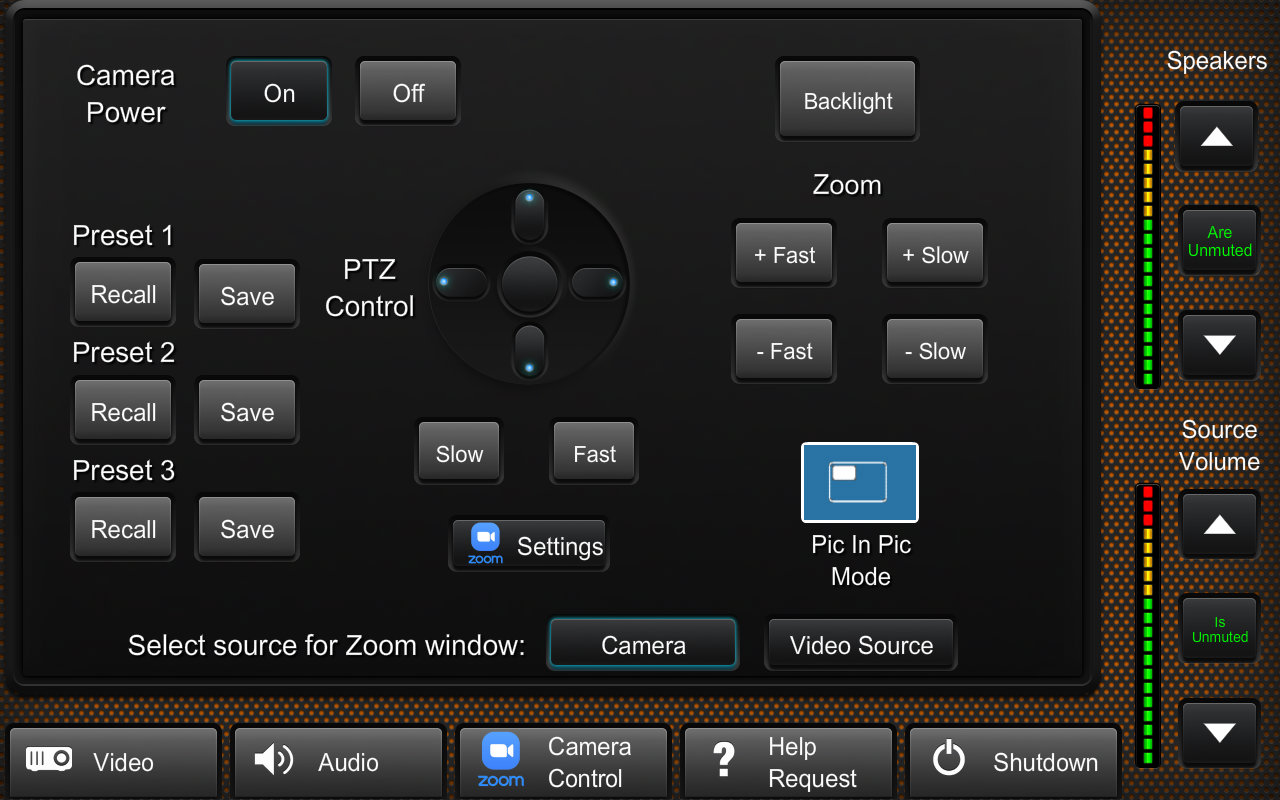Set PTZ speed to Slow

pos(459,453)
